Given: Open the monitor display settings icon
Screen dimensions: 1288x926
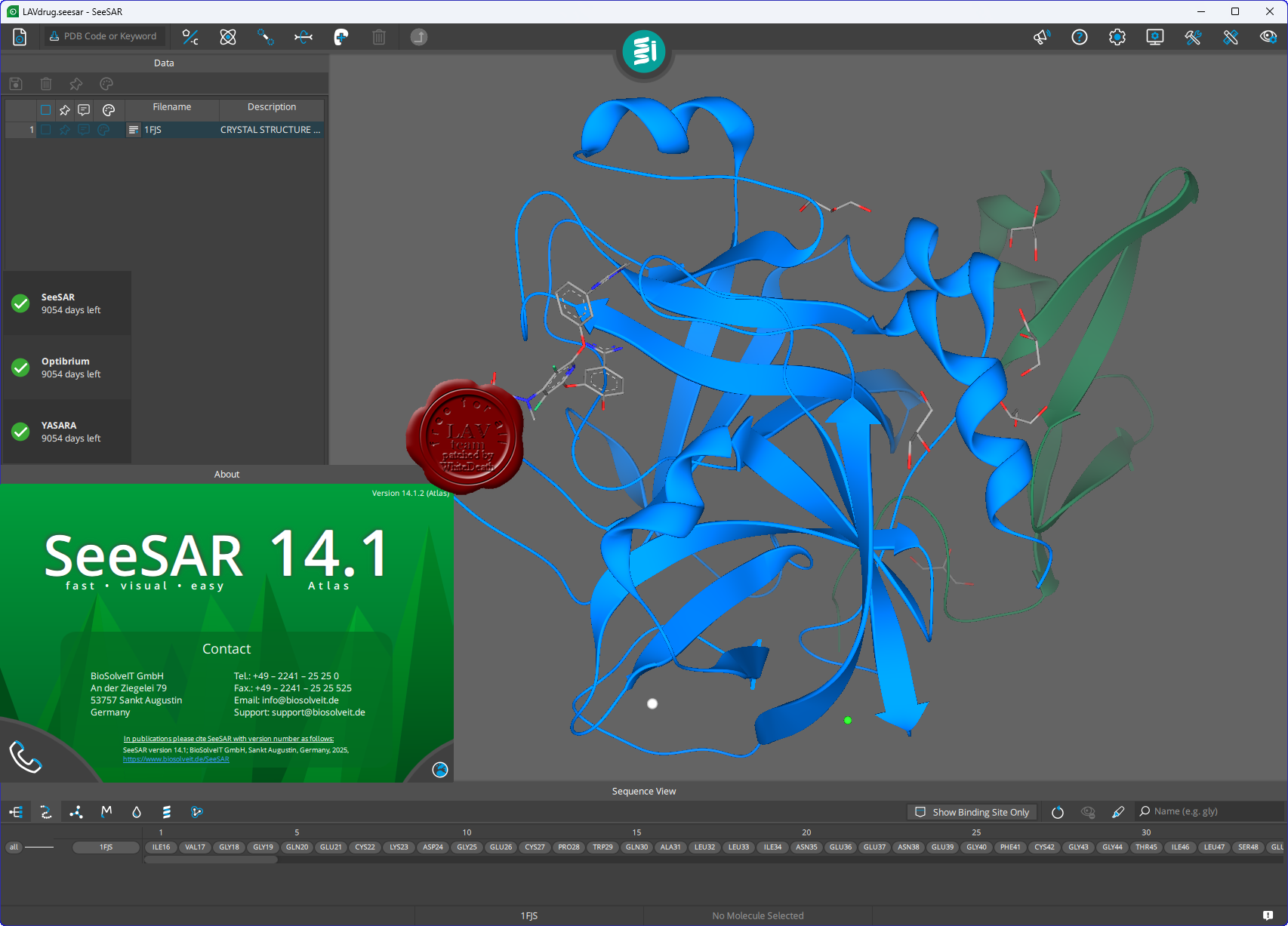Looking at the screenshot, I should coord(1155,36).
